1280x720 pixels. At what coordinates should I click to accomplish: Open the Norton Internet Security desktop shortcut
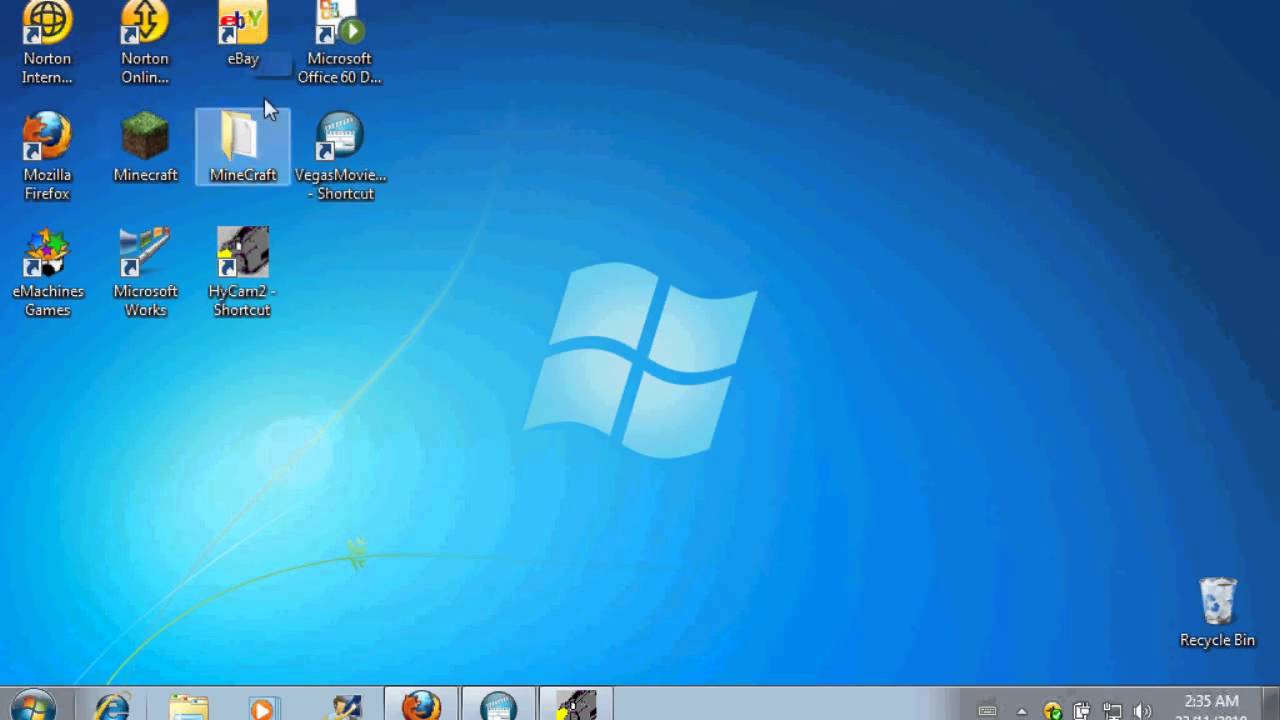(47, 42)
